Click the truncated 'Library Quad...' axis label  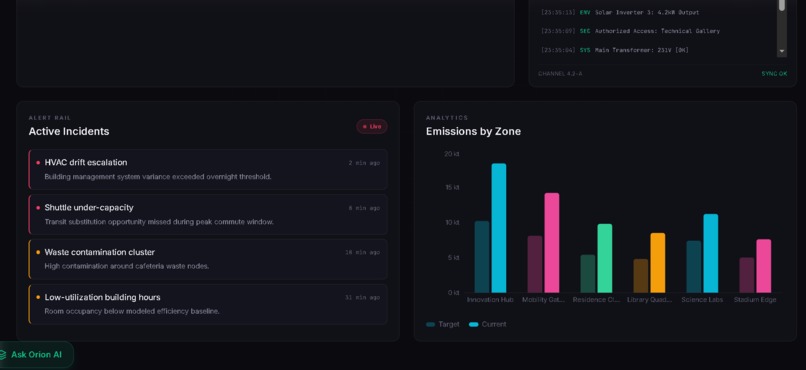coord(650,300)
